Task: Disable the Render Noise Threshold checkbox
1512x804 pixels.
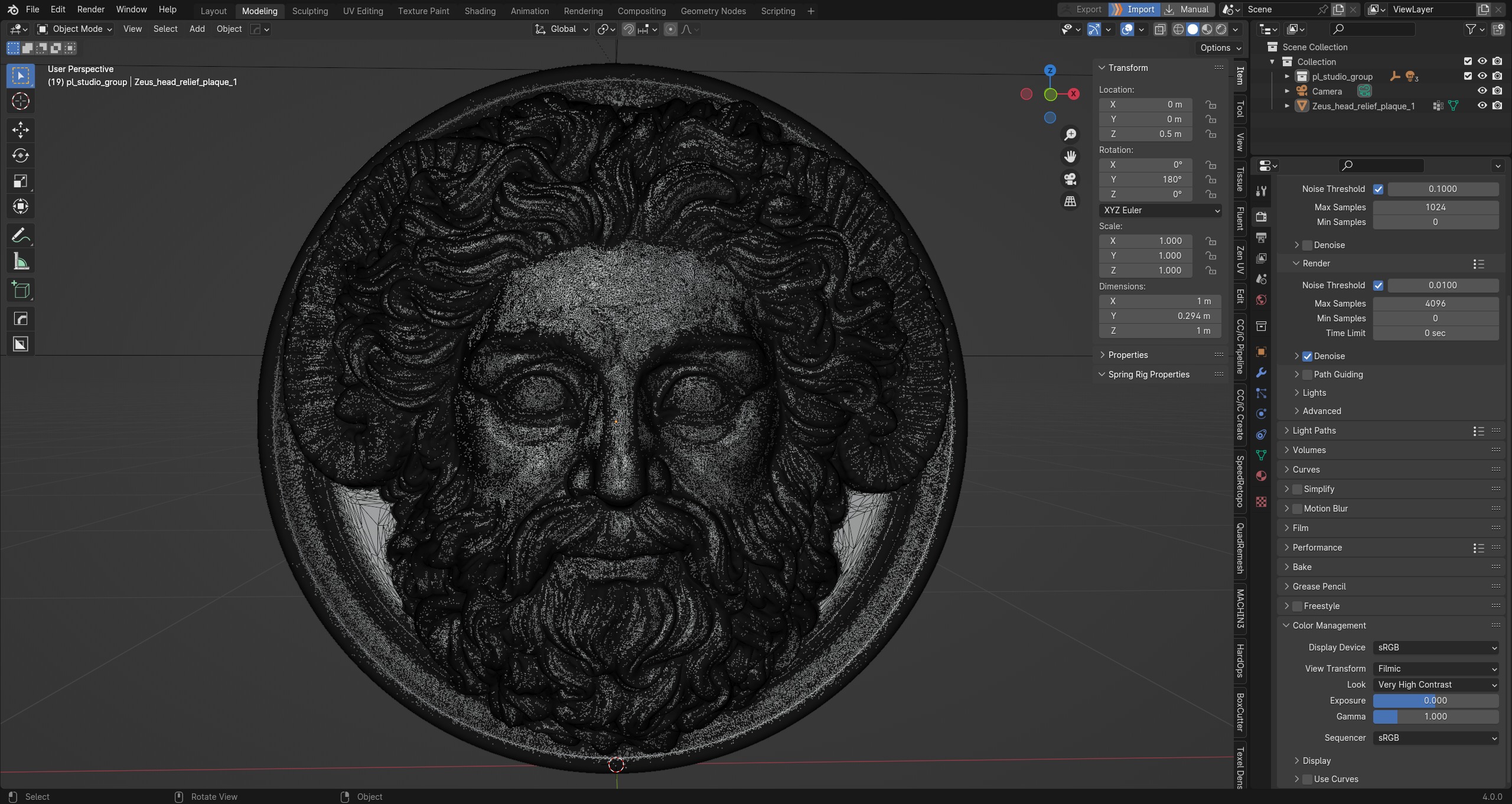Action: 1378,285
